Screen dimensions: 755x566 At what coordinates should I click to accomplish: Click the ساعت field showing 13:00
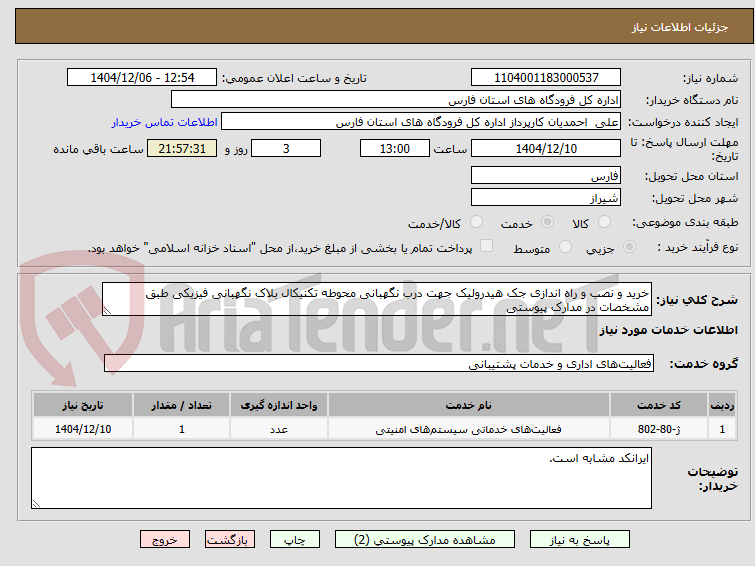pyautogui.click(x=395, y=148)
